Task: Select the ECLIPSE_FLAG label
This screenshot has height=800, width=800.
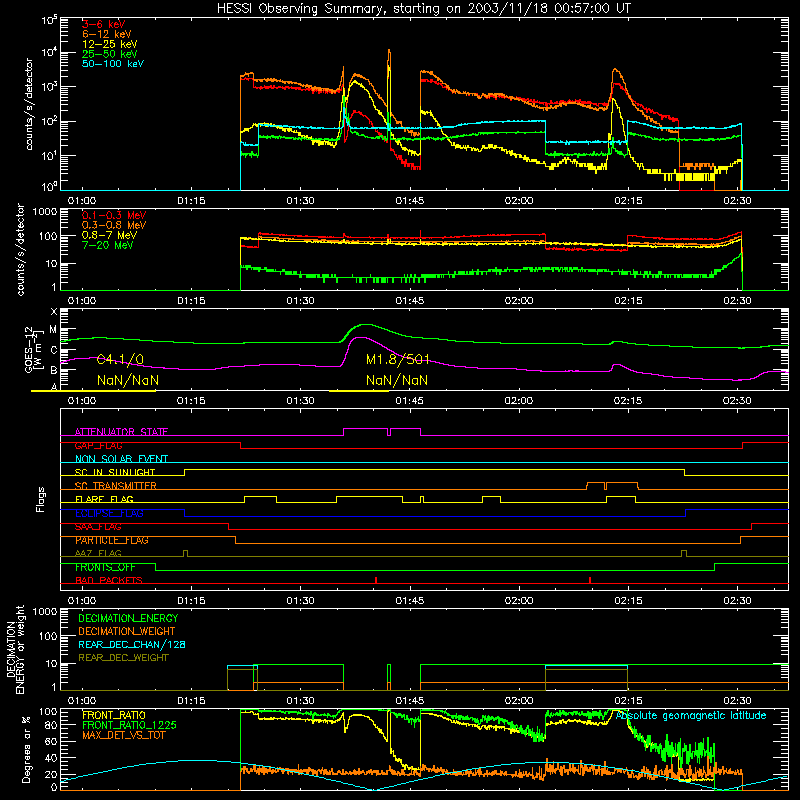Action: coord(109,513)
